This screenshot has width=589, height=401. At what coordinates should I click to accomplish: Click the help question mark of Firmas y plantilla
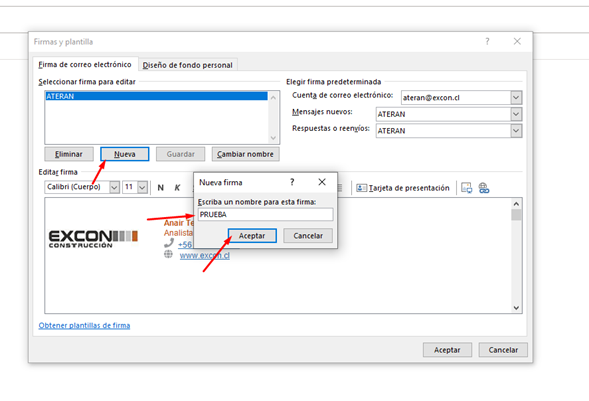487,41
